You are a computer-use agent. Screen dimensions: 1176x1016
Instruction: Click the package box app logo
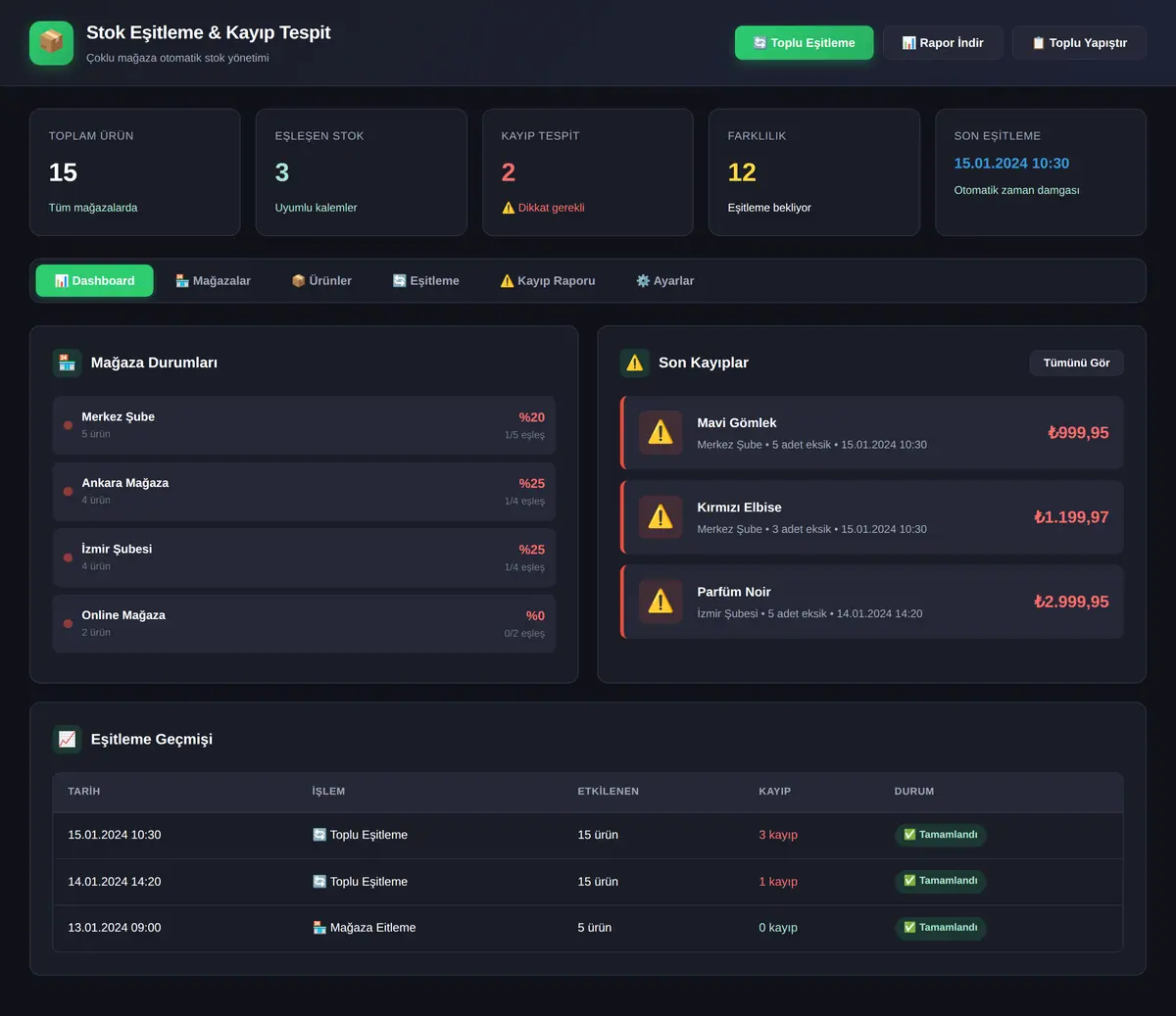(51, 43)
